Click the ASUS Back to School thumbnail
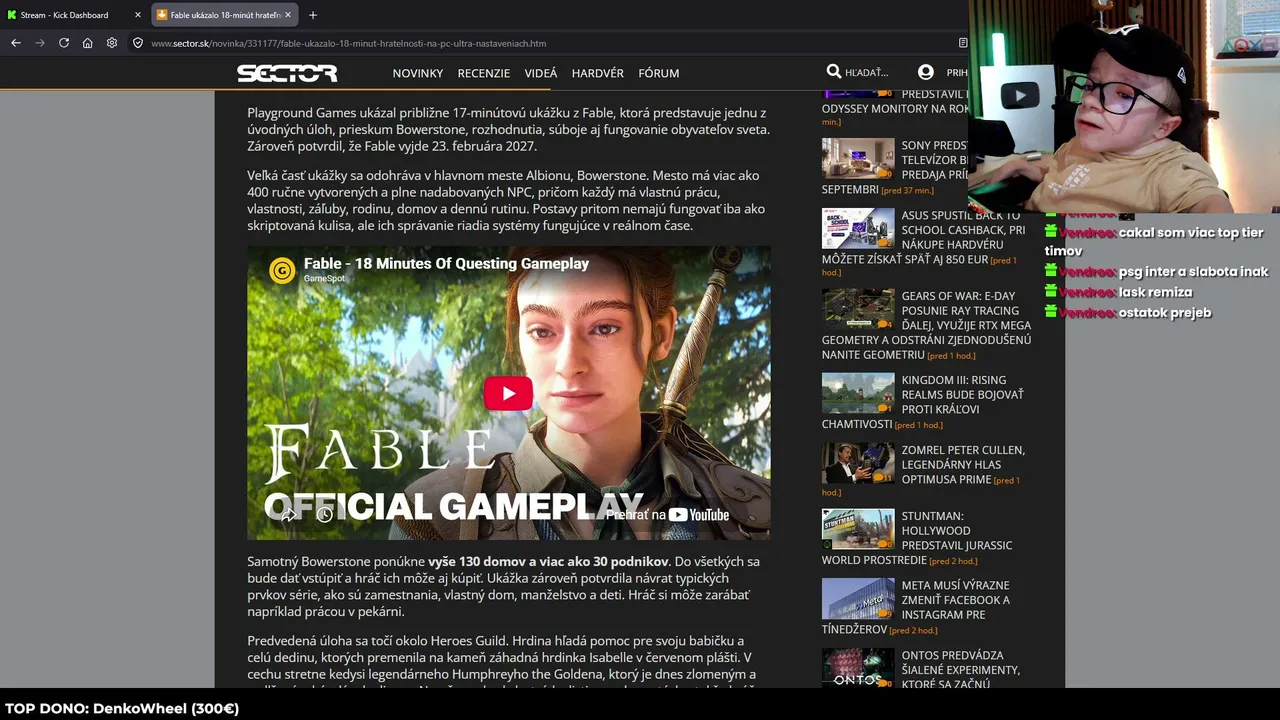Image resolution: width=1280 pixels, height=720 pixels. pyautogui.click(x=858, y=228)
